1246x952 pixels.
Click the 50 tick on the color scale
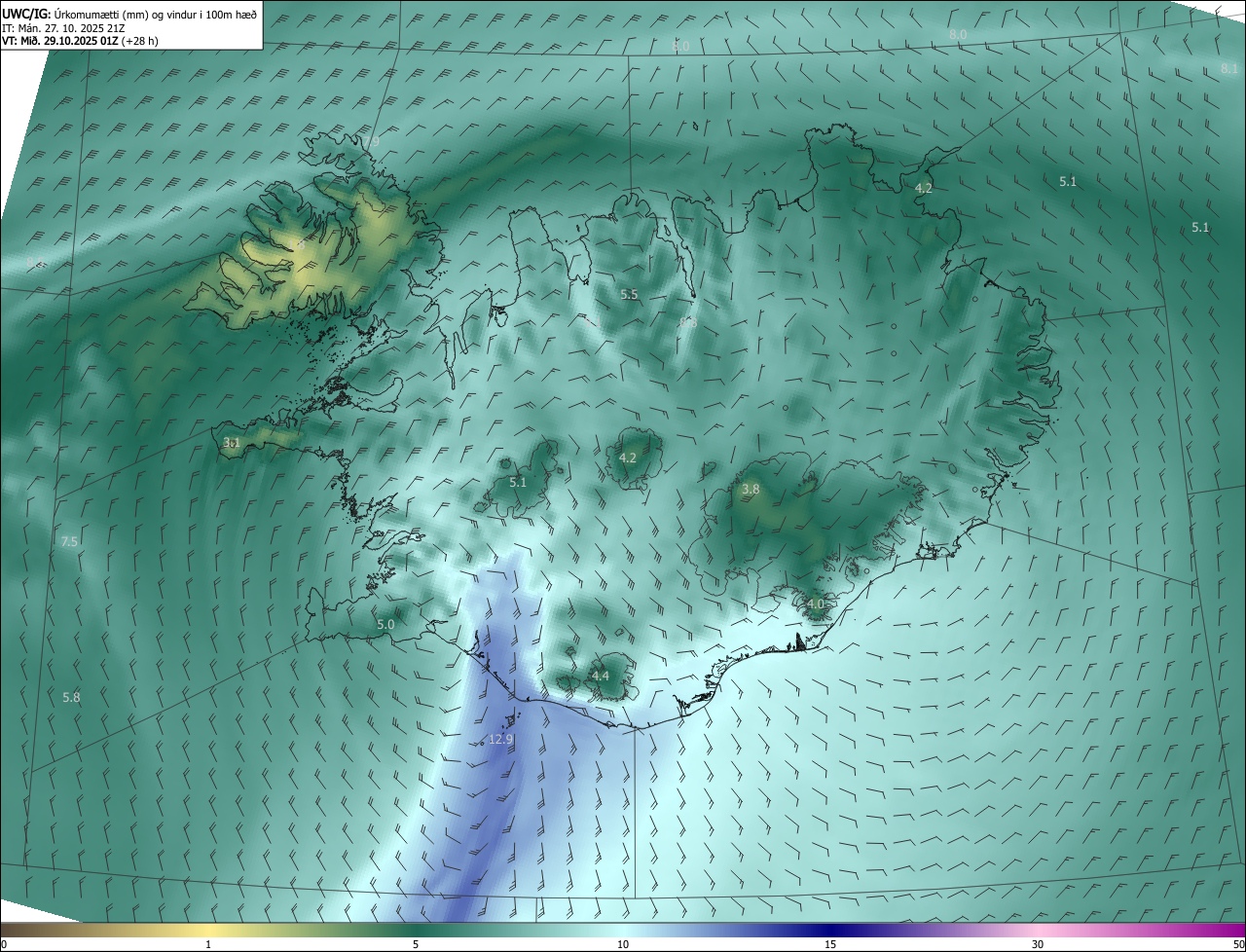(x=1238, y=944)
